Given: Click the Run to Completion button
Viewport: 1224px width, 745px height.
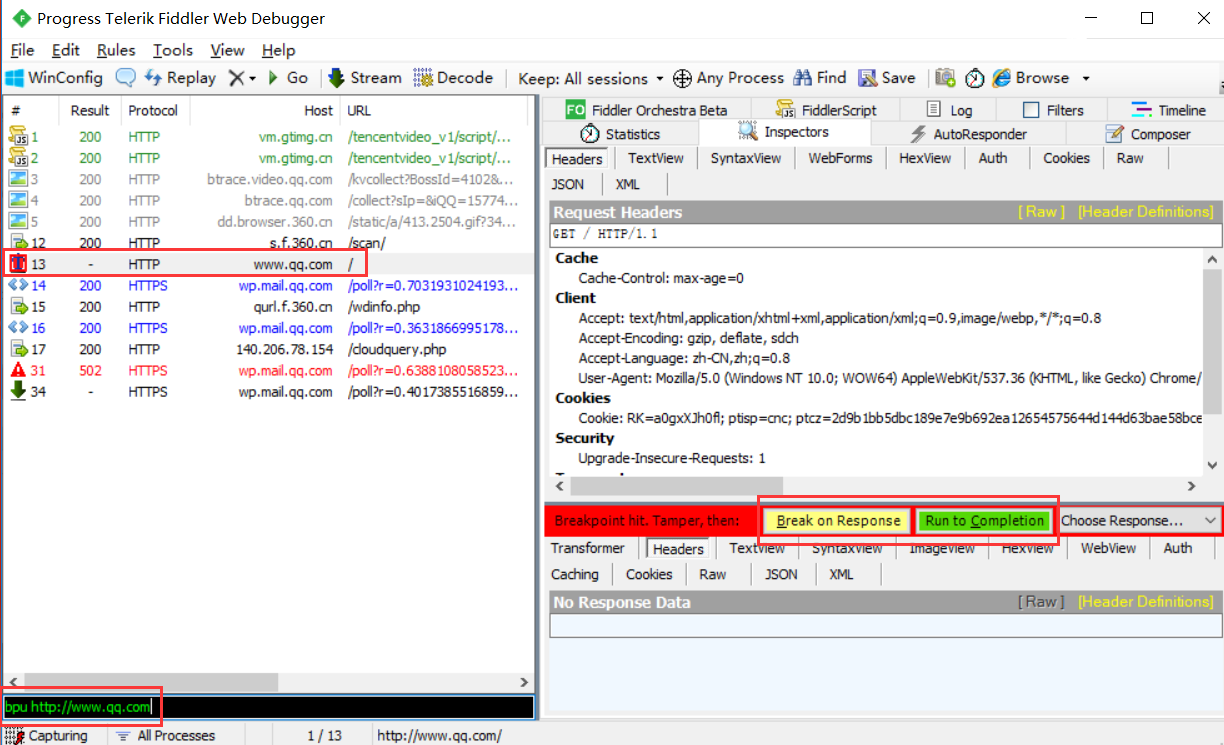Looking at the screenshot, I should pos(985,521).
